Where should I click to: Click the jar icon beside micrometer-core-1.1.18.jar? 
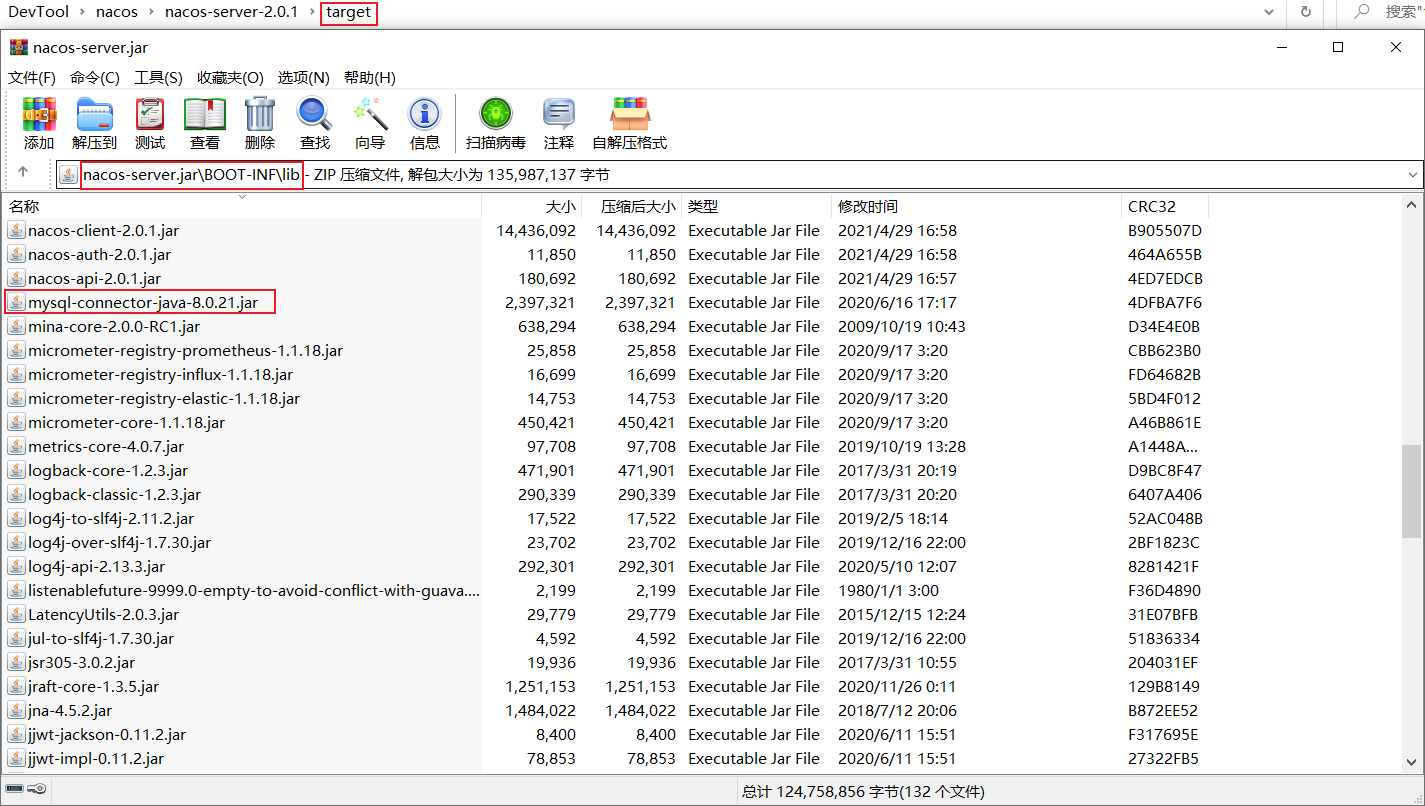16,422
